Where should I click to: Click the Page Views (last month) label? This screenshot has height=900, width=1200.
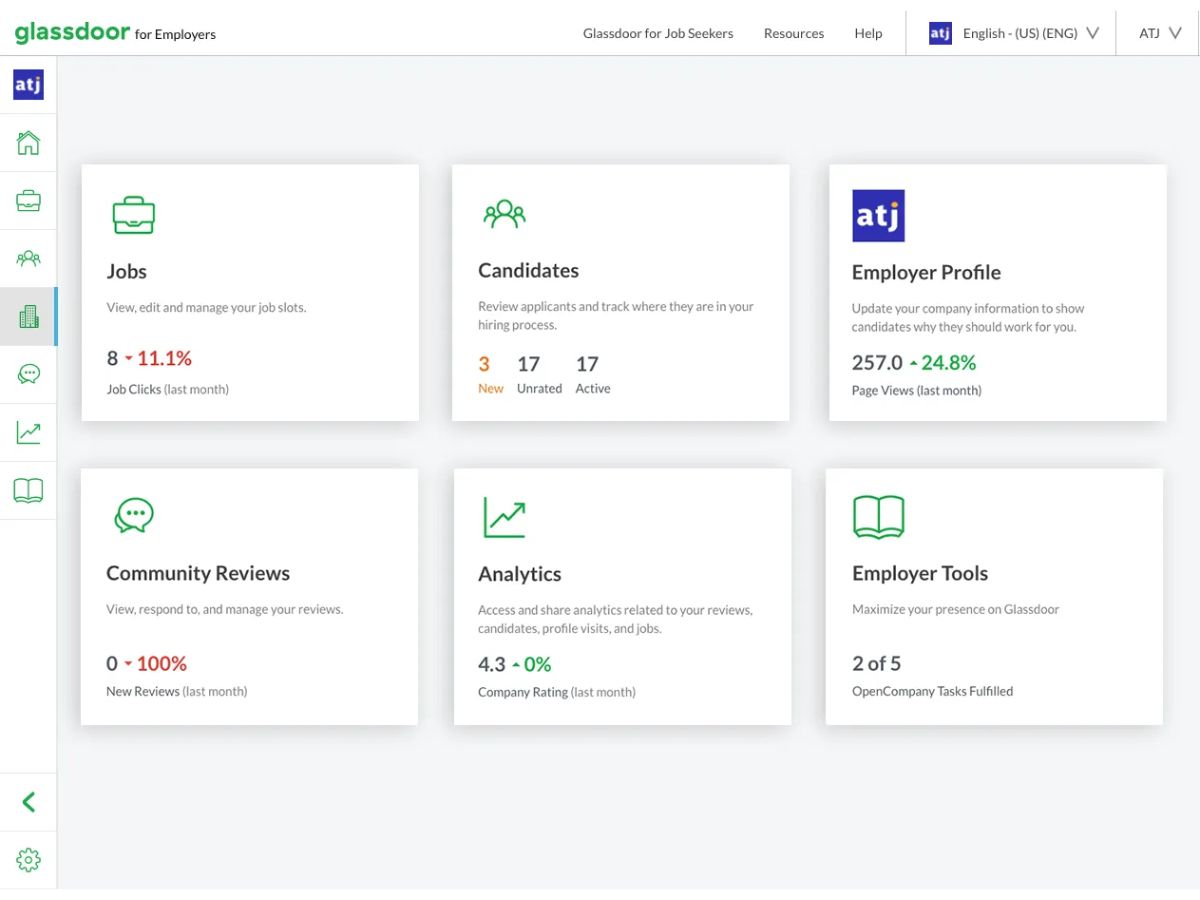(x=917, y=390)
